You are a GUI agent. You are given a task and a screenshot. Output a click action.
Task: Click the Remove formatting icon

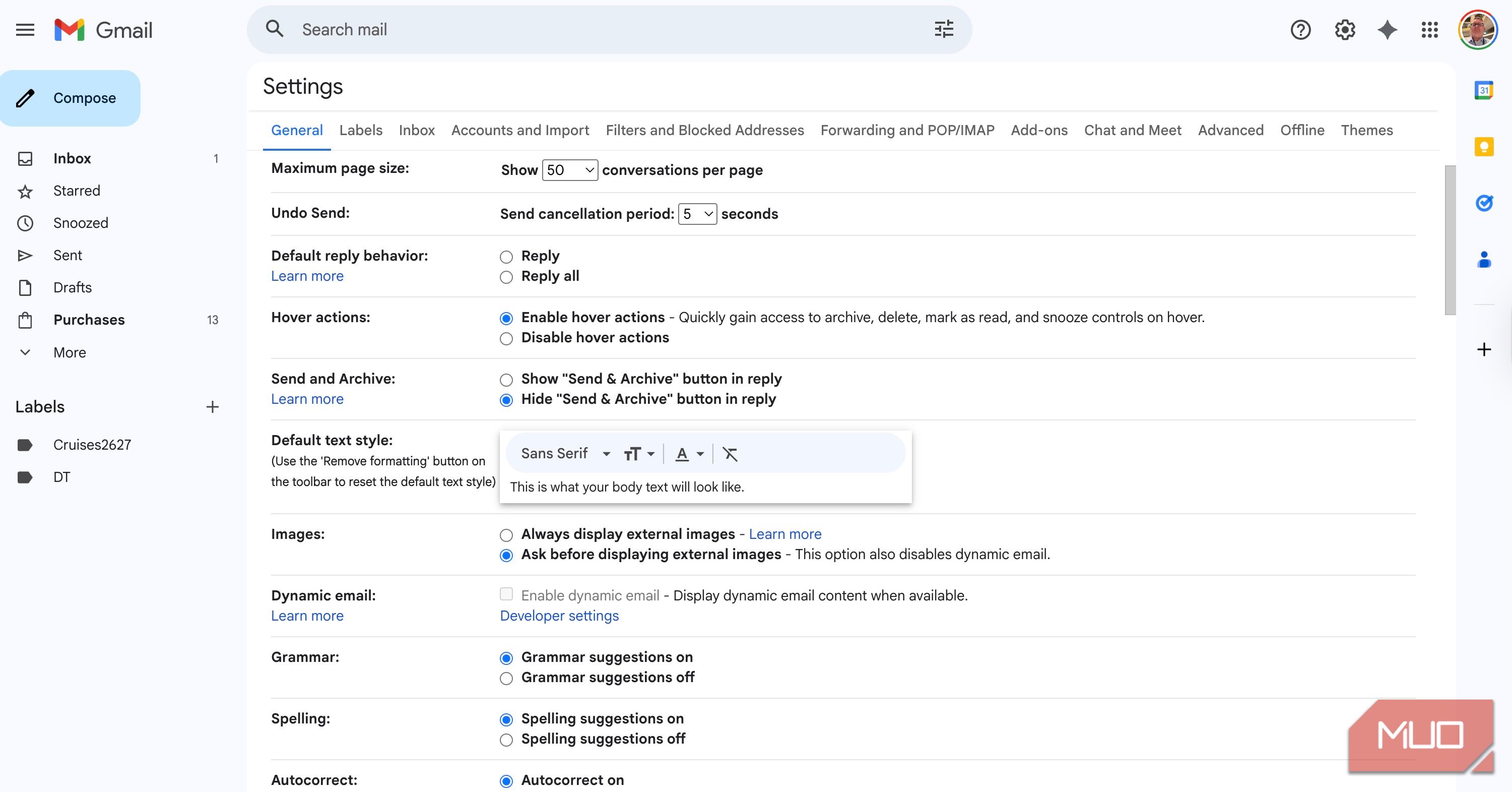(x=730, y=454)
